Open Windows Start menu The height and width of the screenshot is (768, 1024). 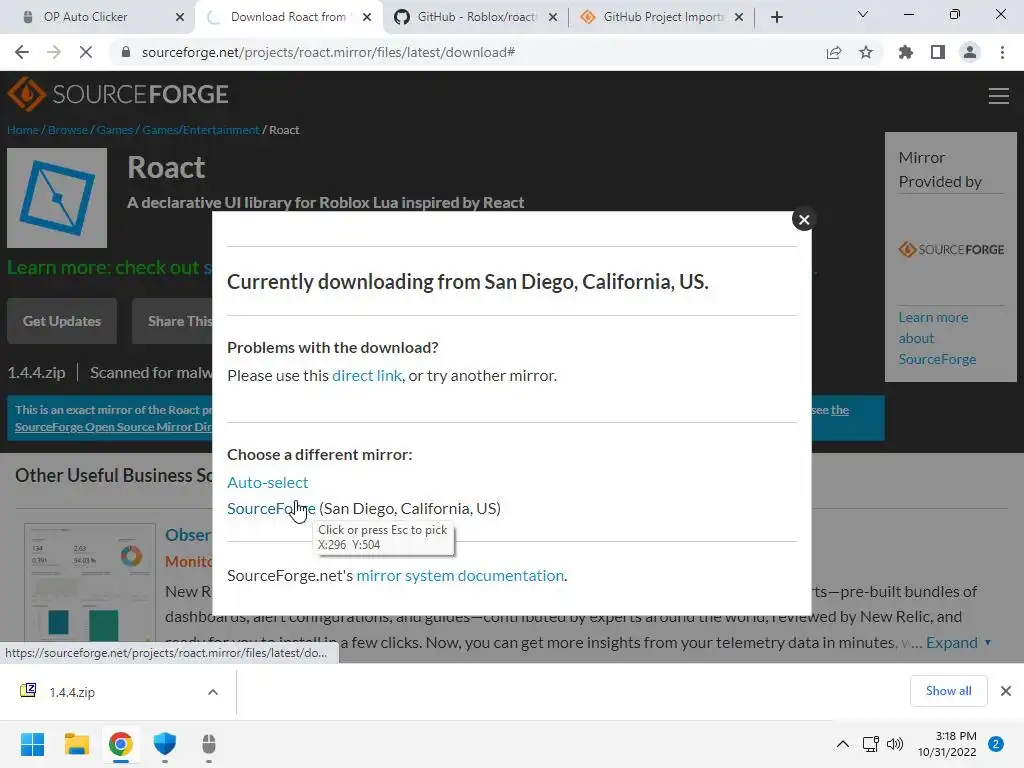[x=33, y=744]
